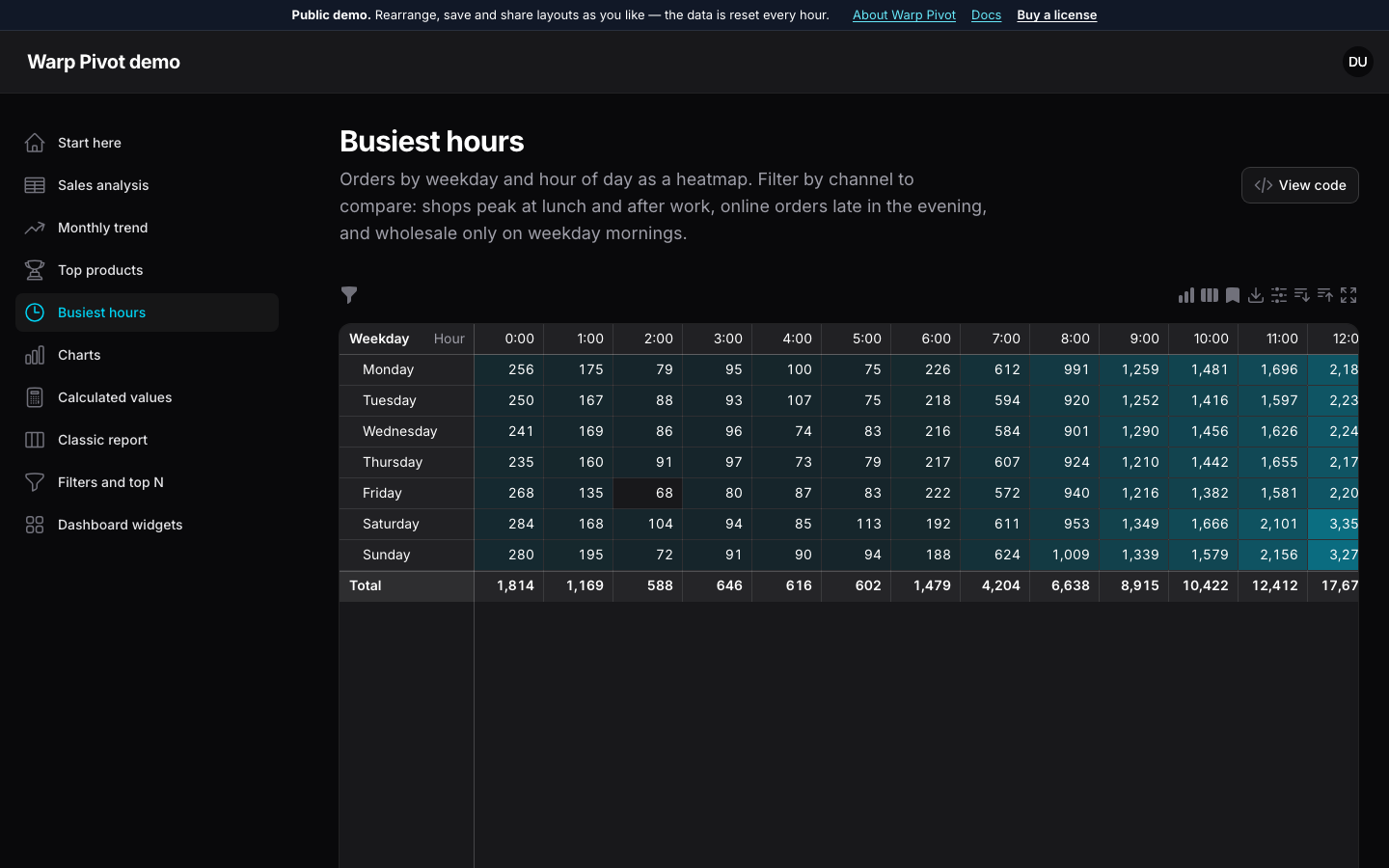Click the Warp Pivot demo title
This screenshot has width=1389, height=868.
point(103,62)
